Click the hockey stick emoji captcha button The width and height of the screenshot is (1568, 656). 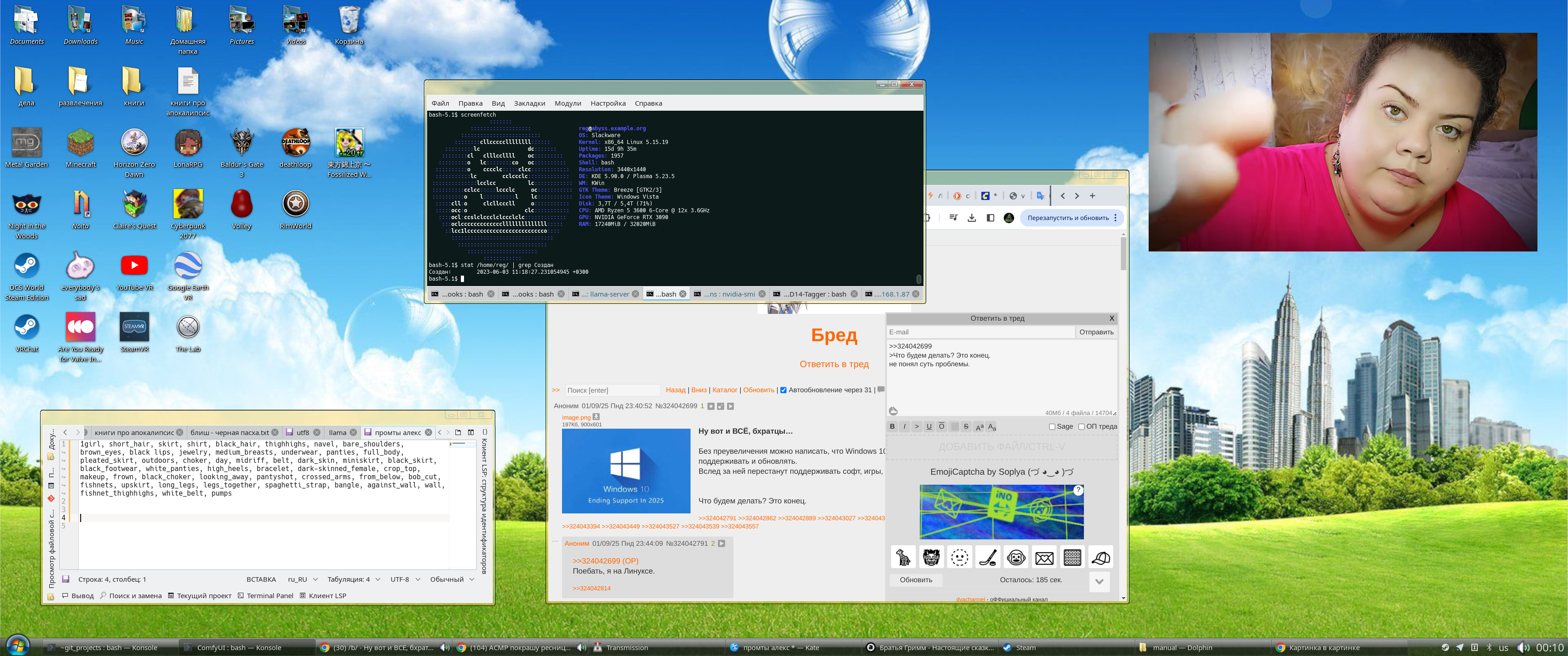(x=987, y=557)
